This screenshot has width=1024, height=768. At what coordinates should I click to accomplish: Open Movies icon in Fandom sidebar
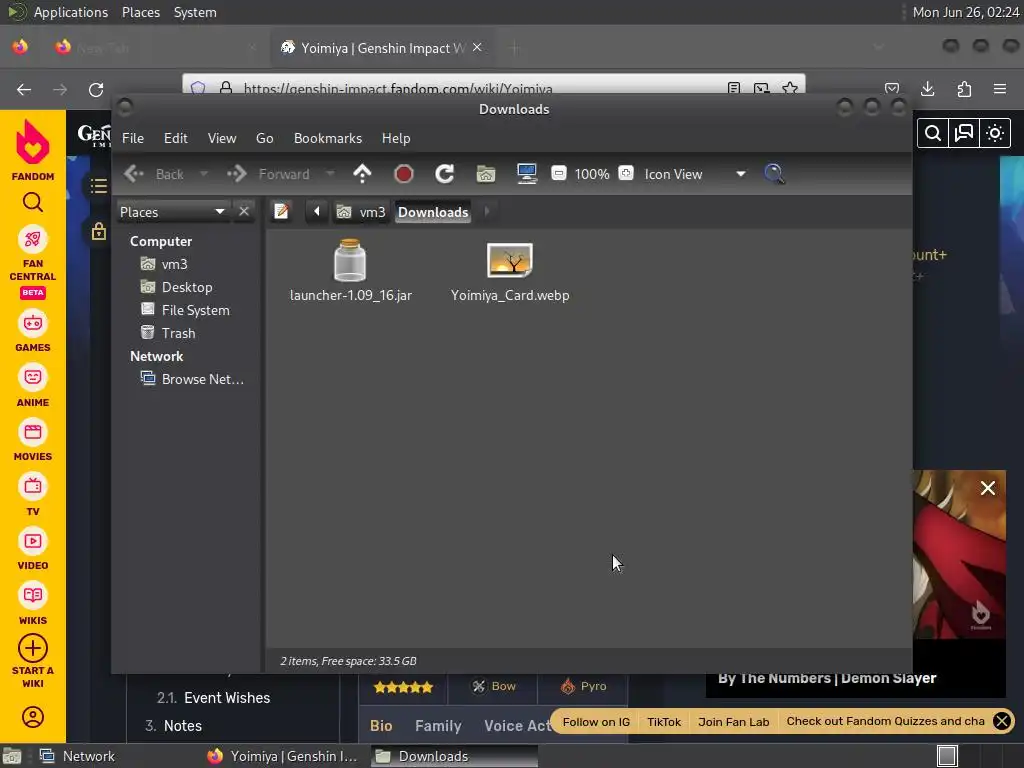pyautogui.click(x=33, y=432)
